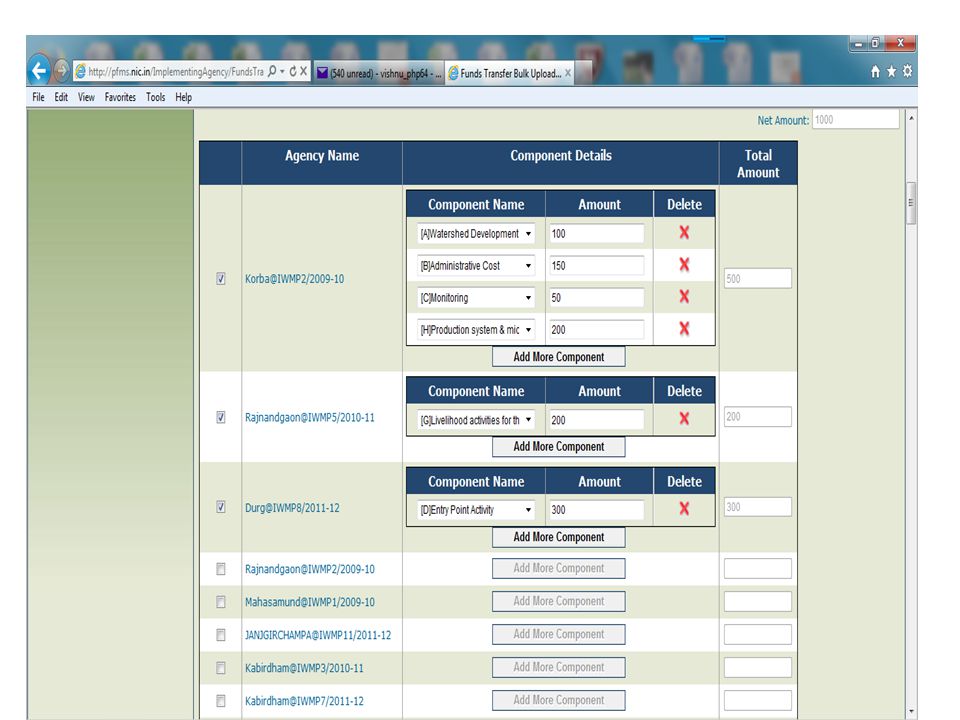Image resolution: width=960 pixels, height=720 pixels.
Task: Open the Durg@IWMP8/2011-12 agency link
Action: 292,508
